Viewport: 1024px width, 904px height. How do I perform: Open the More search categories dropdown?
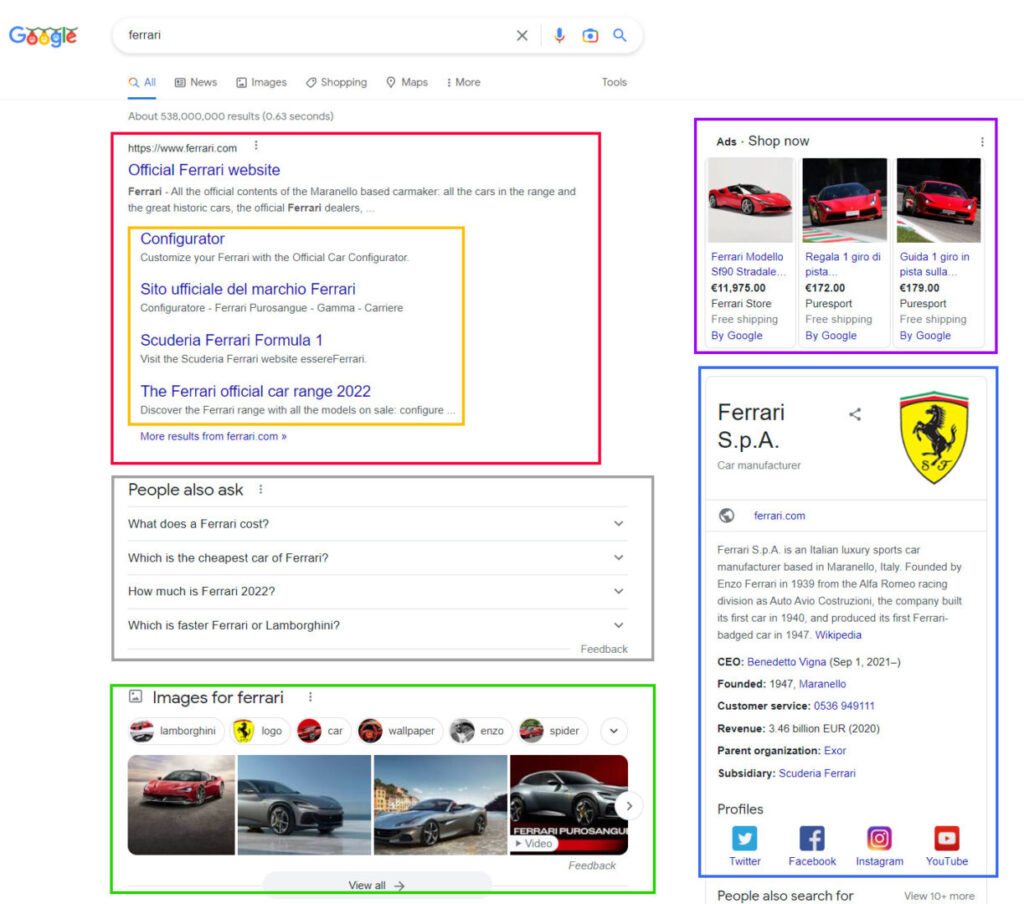[463, 82]
